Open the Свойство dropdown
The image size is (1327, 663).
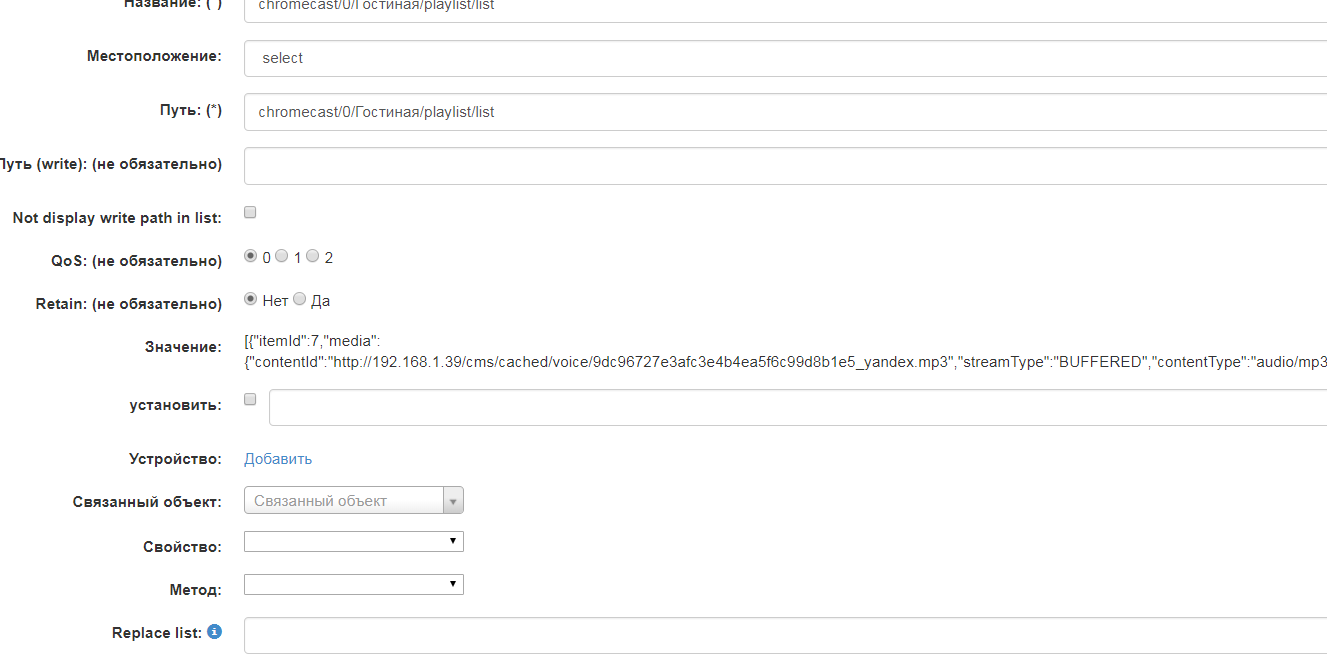tap(352, 541)
